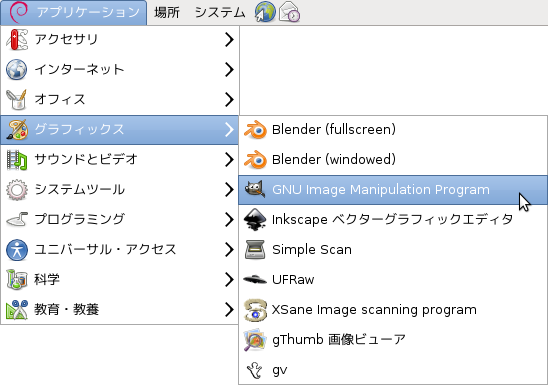Select the プログラミング category
The image size is (548, 385).
point(120,220)
